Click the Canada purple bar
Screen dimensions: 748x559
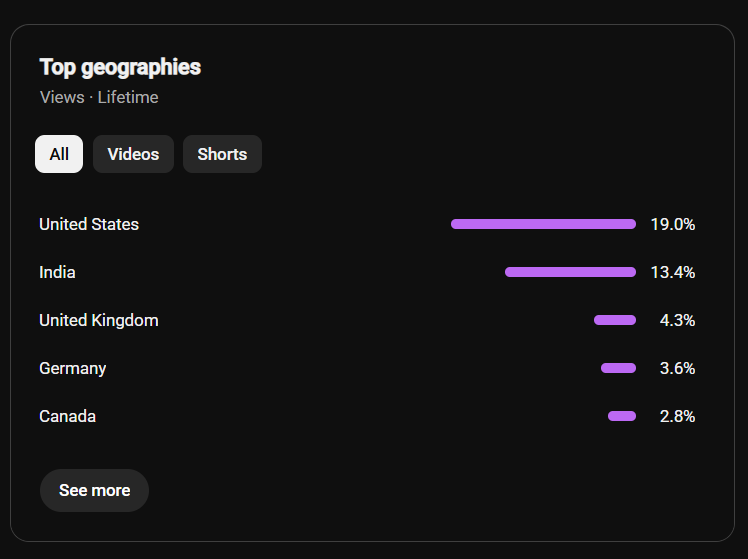click(622, 416)
